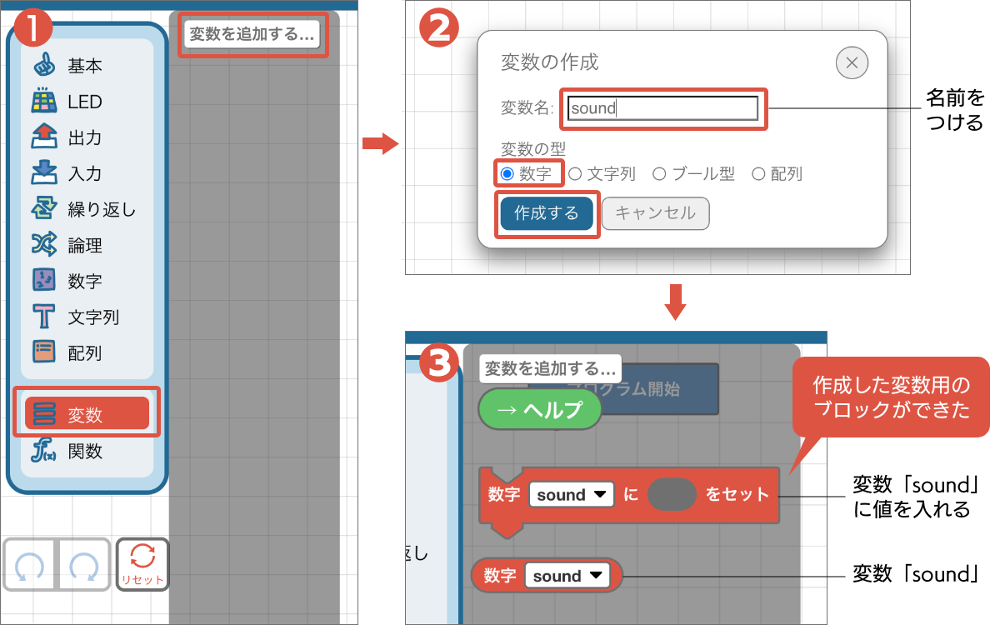Click 変数を追加する button in step 3 panel

click(550, 369)
